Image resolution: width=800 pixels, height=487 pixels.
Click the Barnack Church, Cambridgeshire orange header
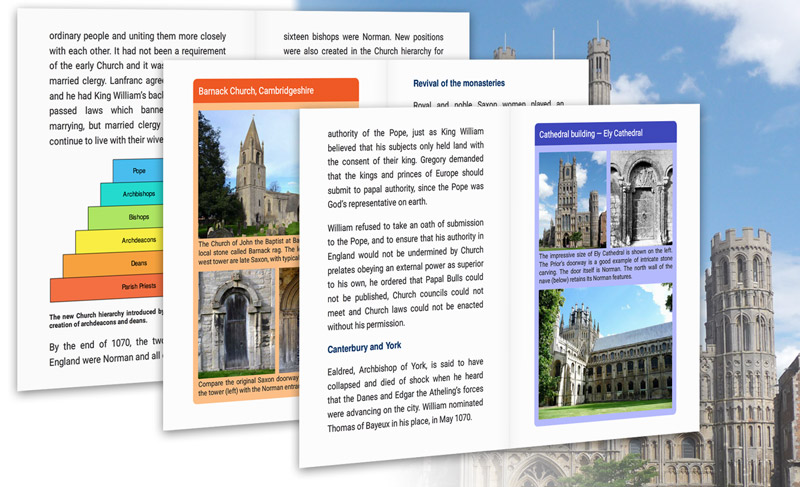[x=276, y=91]
